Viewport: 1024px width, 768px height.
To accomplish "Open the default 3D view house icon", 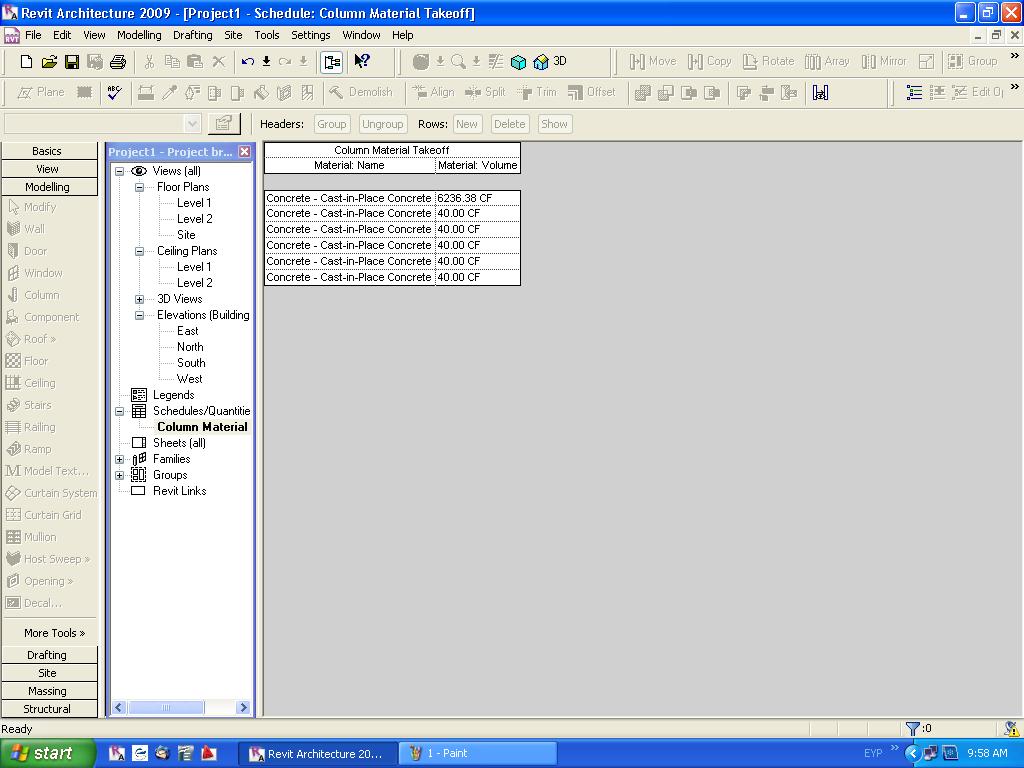I will [x=542, y=62].
